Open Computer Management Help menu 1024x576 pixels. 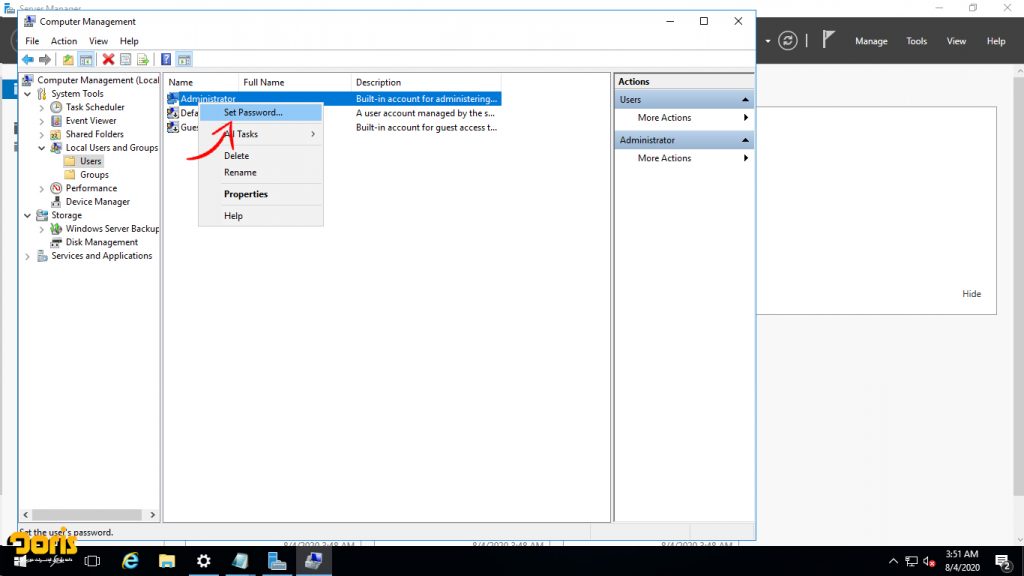[x=129, y=41]
